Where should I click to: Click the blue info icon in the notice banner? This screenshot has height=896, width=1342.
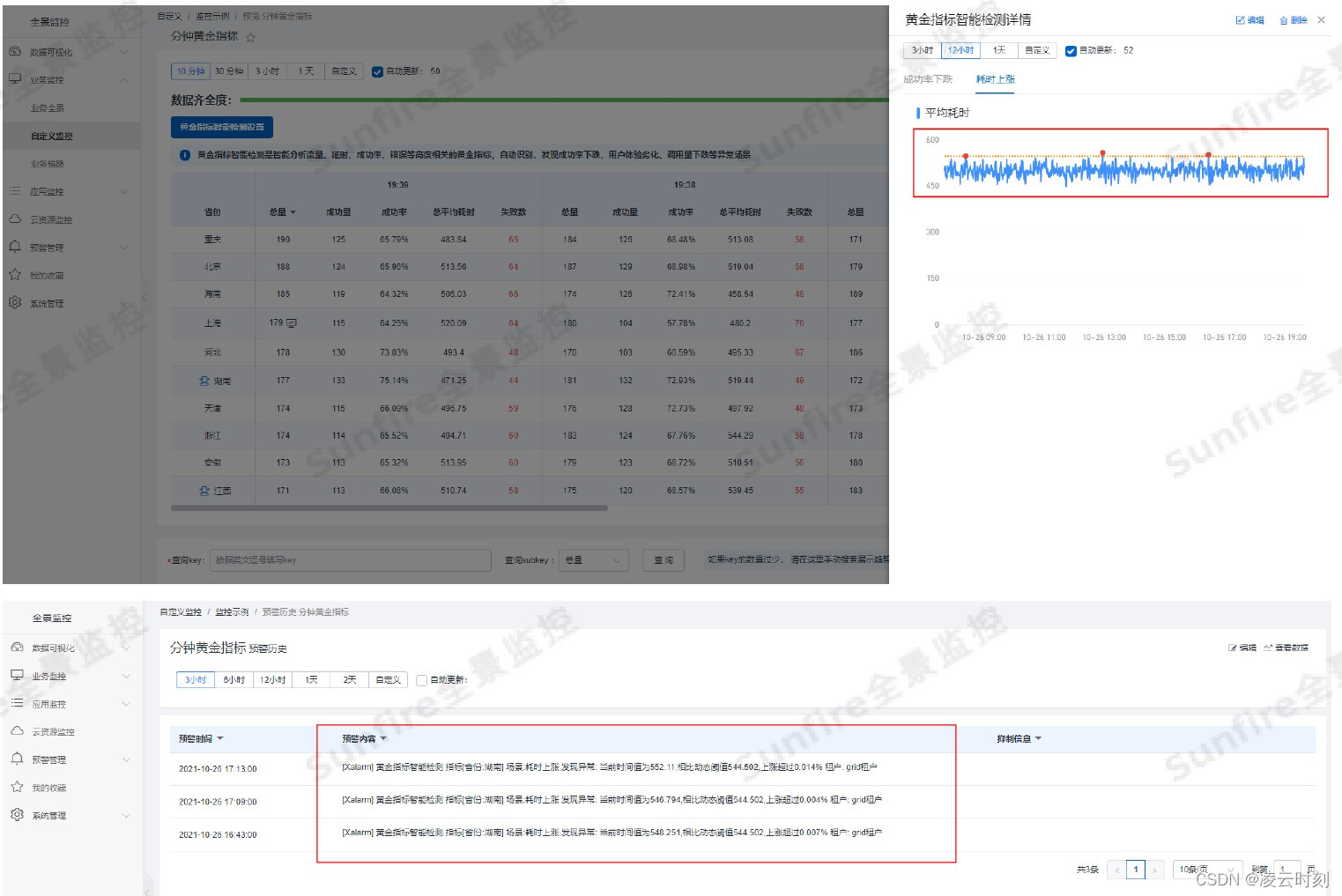185,155
